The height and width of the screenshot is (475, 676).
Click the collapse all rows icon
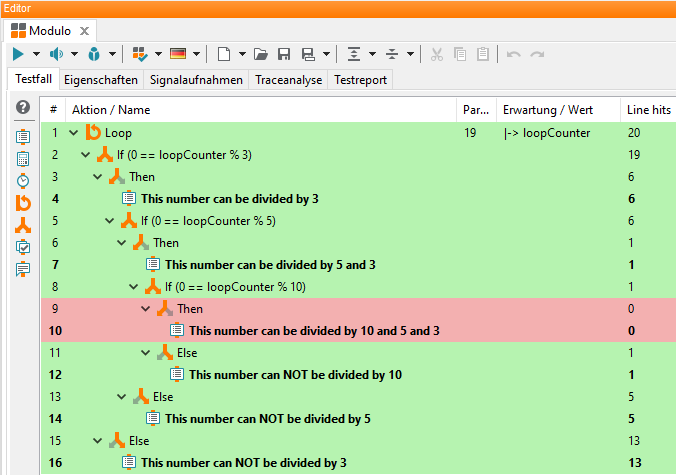392,54
